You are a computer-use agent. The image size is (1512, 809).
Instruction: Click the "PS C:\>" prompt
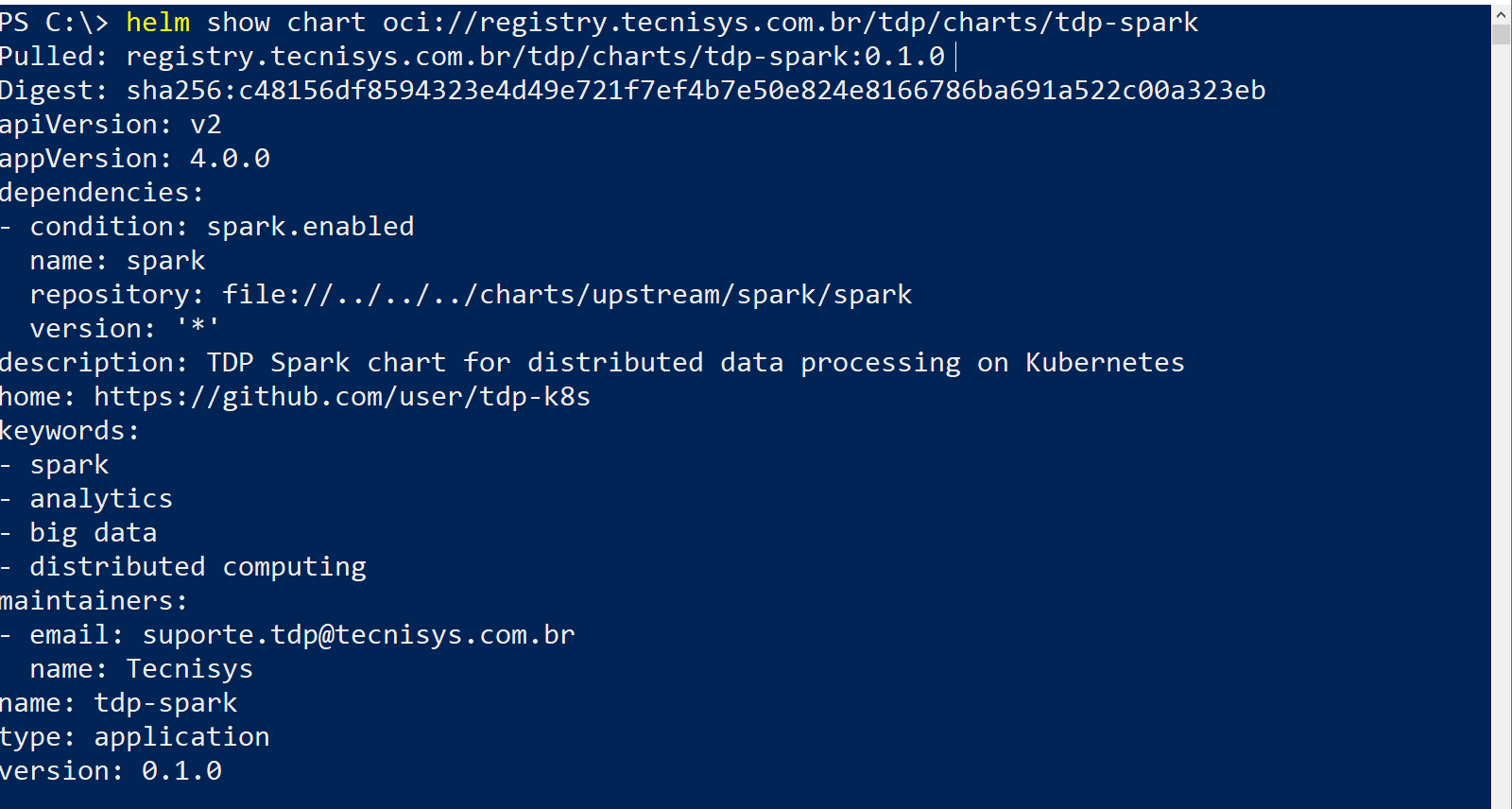click(x=54, y=23)
